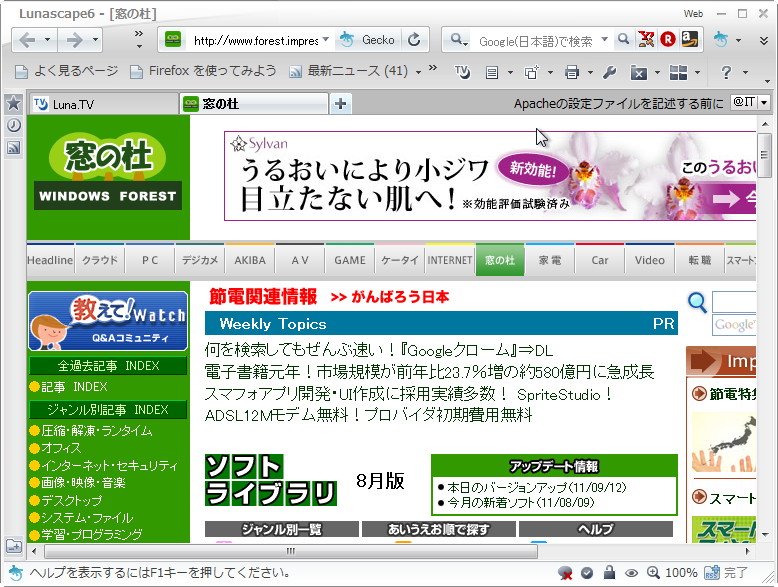This screenshot has width=778, height=587.
Task: Open the Luna TV toolbar icon
Action: coord(462,73)
